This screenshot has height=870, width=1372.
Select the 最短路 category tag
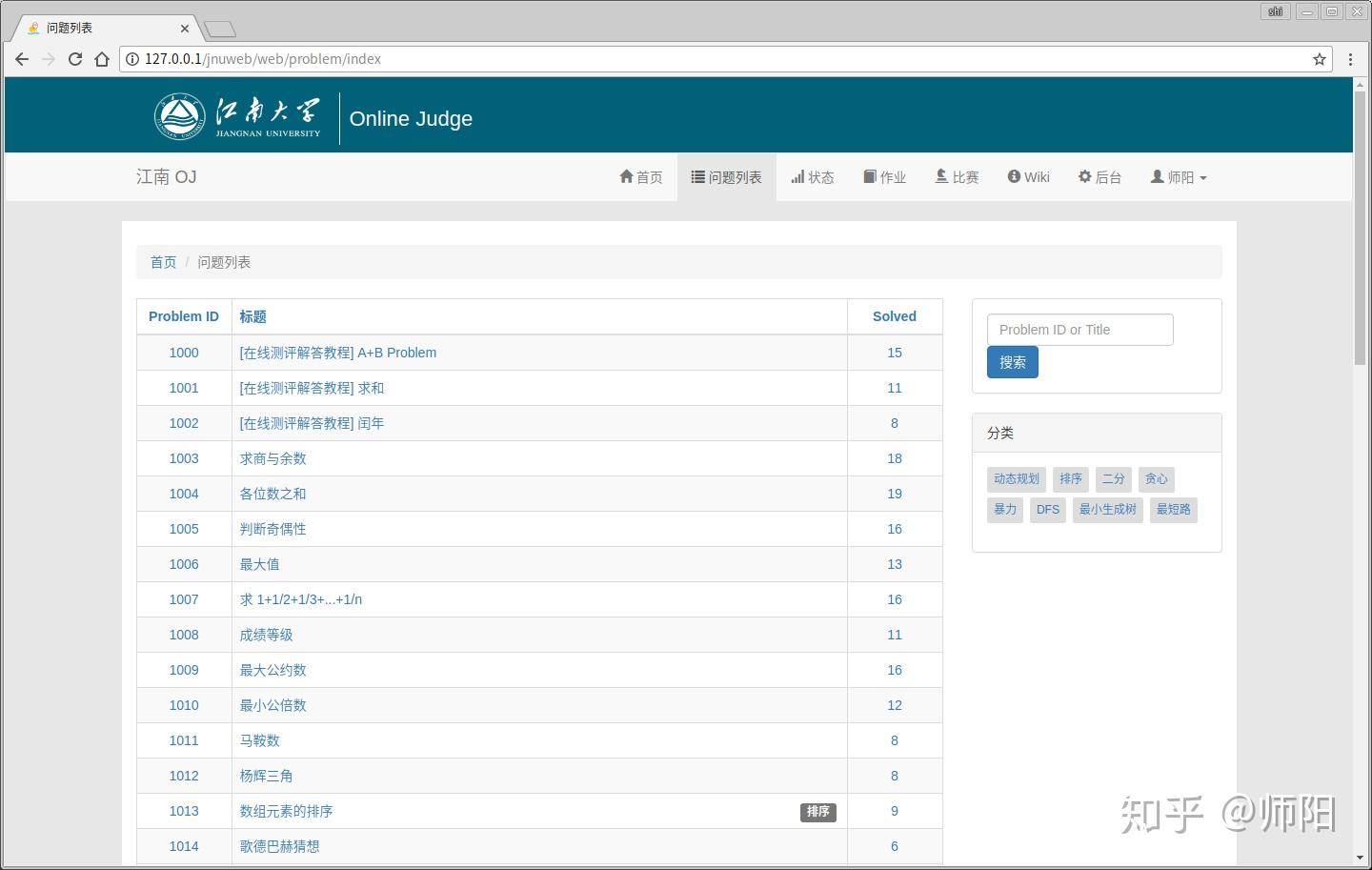(1174, 510)
